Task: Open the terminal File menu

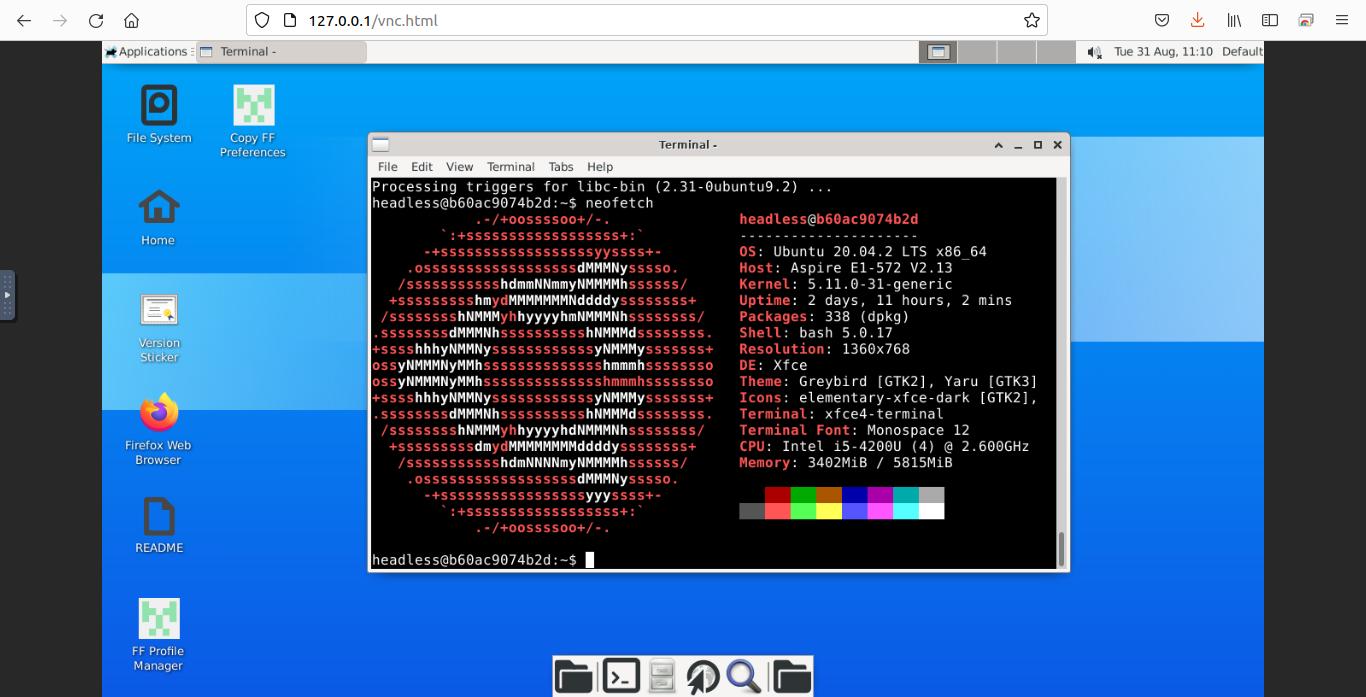Action: click(388, 167)
